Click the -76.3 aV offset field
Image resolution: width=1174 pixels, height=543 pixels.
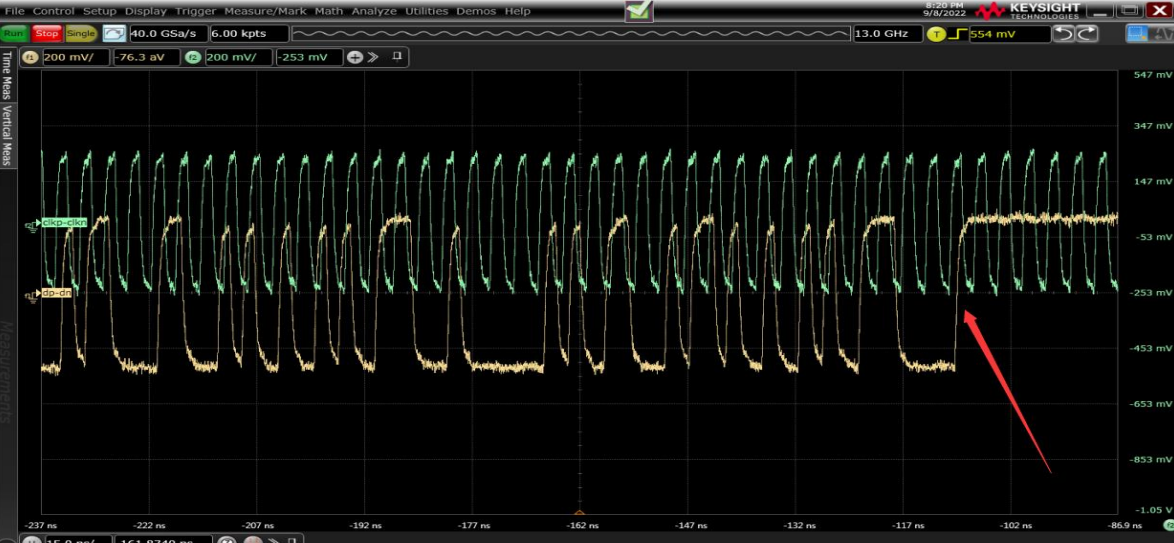146,57
